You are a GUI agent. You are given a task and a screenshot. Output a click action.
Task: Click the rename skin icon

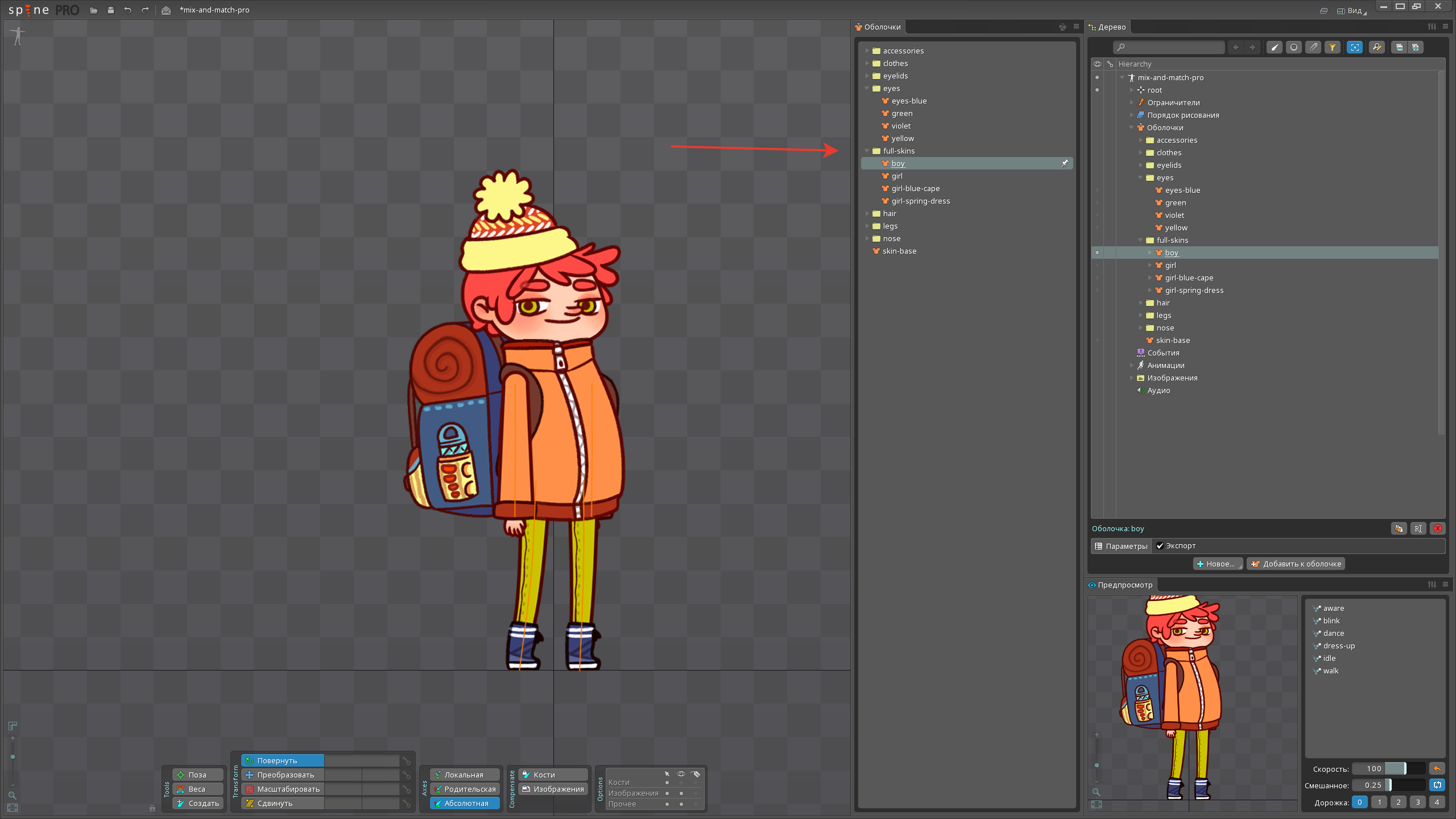click(x=1418, y=528)
